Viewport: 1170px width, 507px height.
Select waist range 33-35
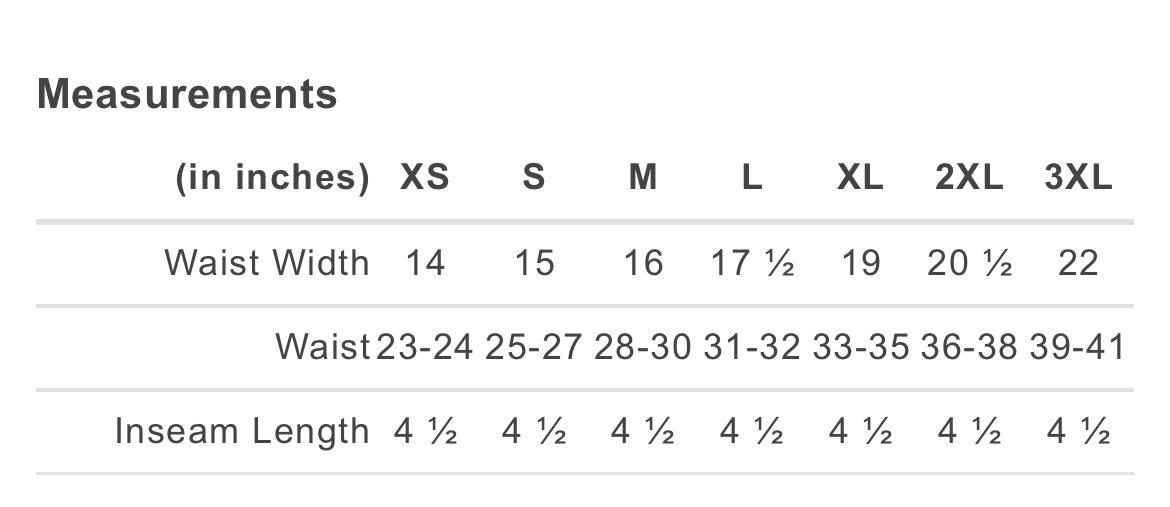[860, 347]
